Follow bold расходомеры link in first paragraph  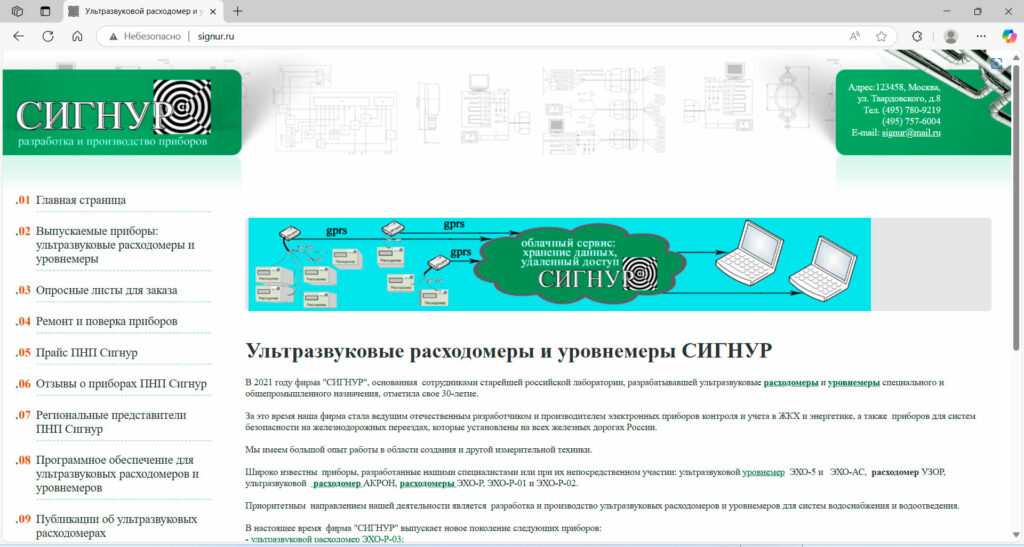click(x=791, y=383)
